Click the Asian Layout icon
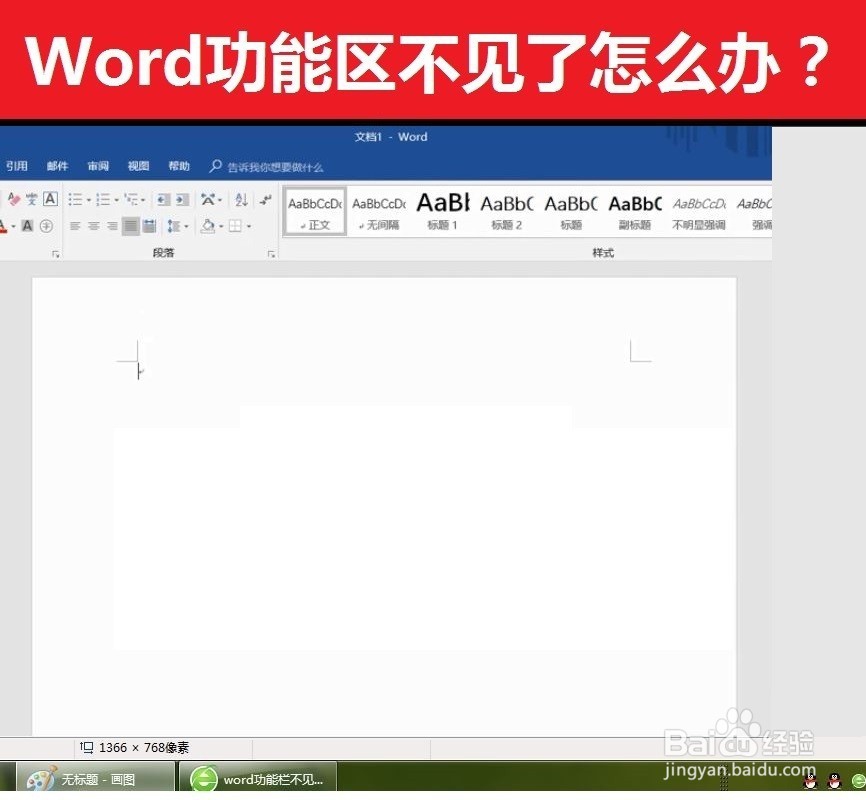This screenshot has width=866, height=800. [x=208, y=199]
